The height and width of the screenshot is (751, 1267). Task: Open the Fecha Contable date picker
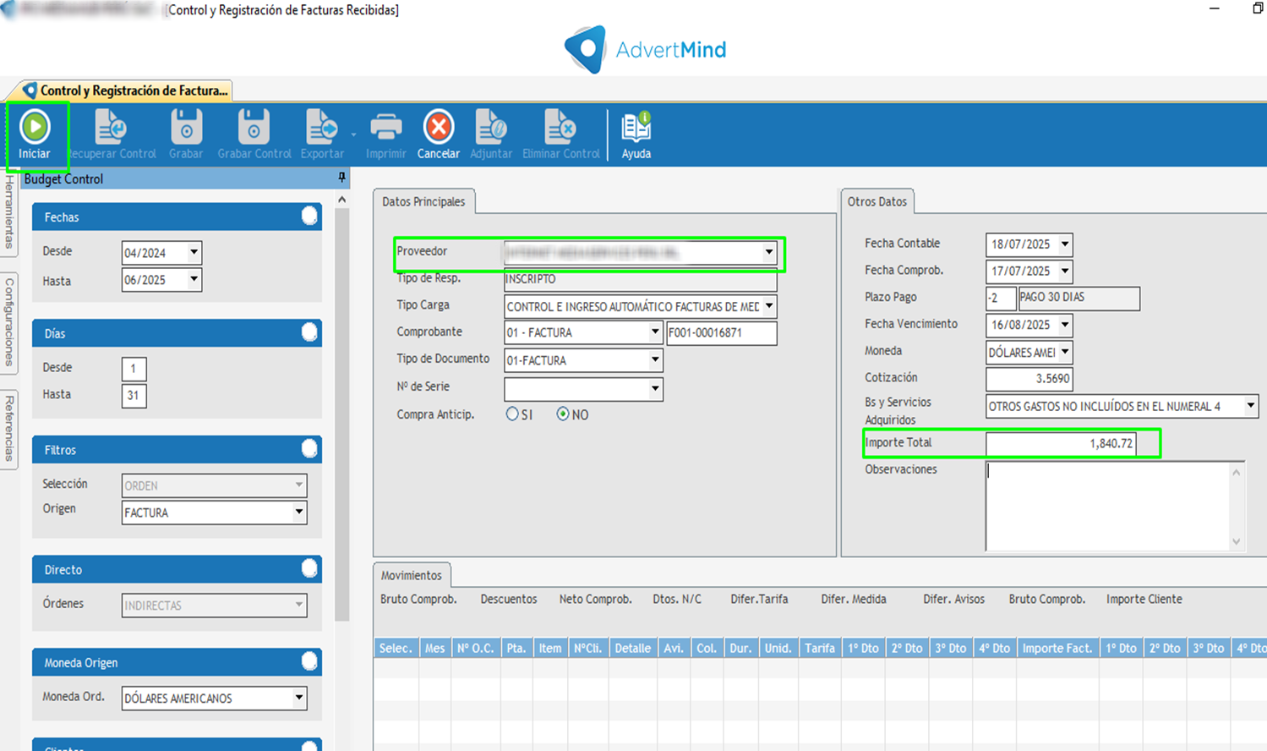(x=1065, y=243)
